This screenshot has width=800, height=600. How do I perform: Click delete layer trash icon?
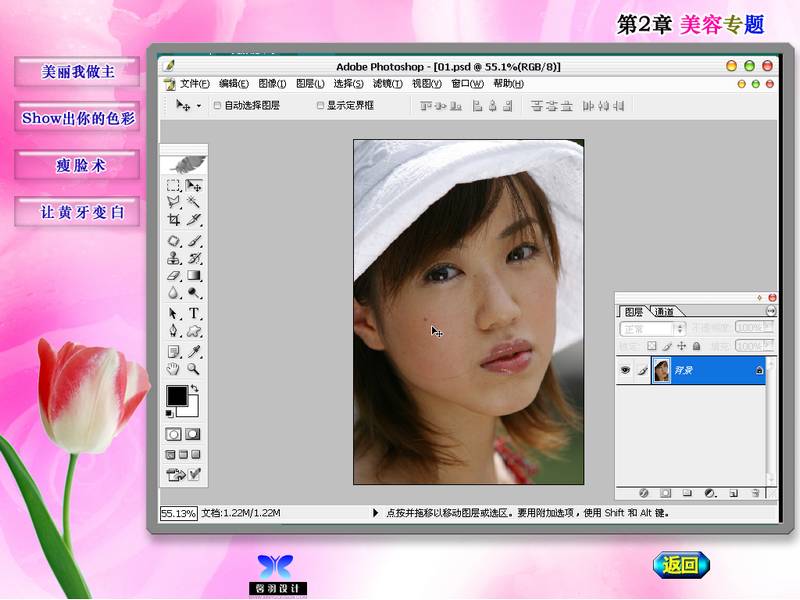point(756,493)
